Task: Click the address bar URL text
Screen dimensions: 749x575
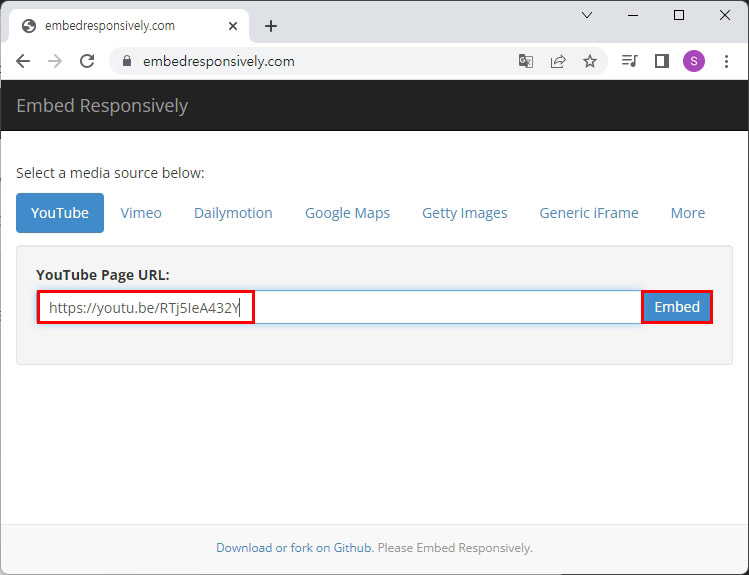Action: tap(219, 62)
